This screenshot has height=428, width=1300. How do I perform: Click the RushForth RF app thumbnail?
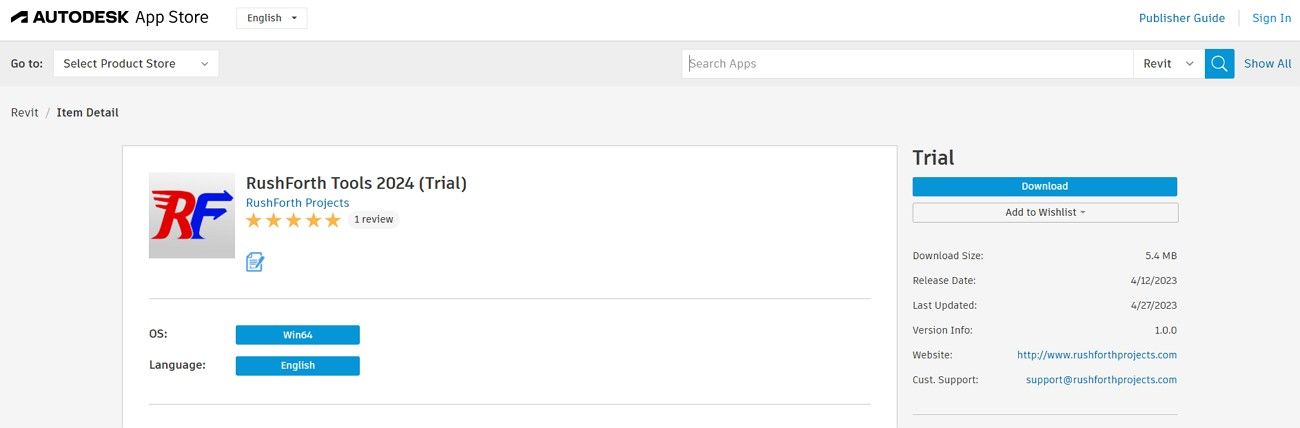[x=192, y=215]
